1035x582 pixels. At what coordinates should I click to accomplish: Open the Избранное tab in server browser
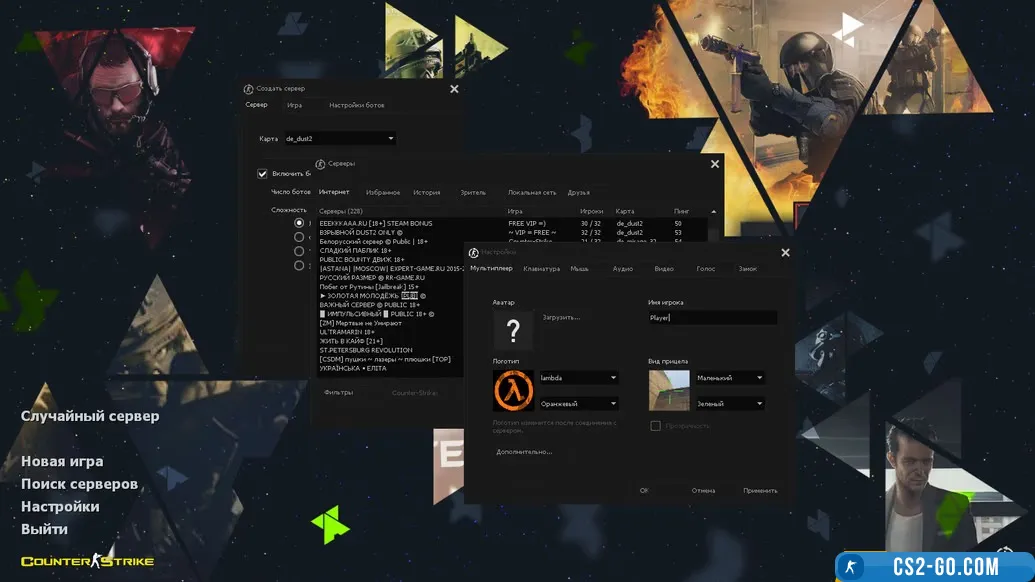pyautogui.click(x=382, y=192)
